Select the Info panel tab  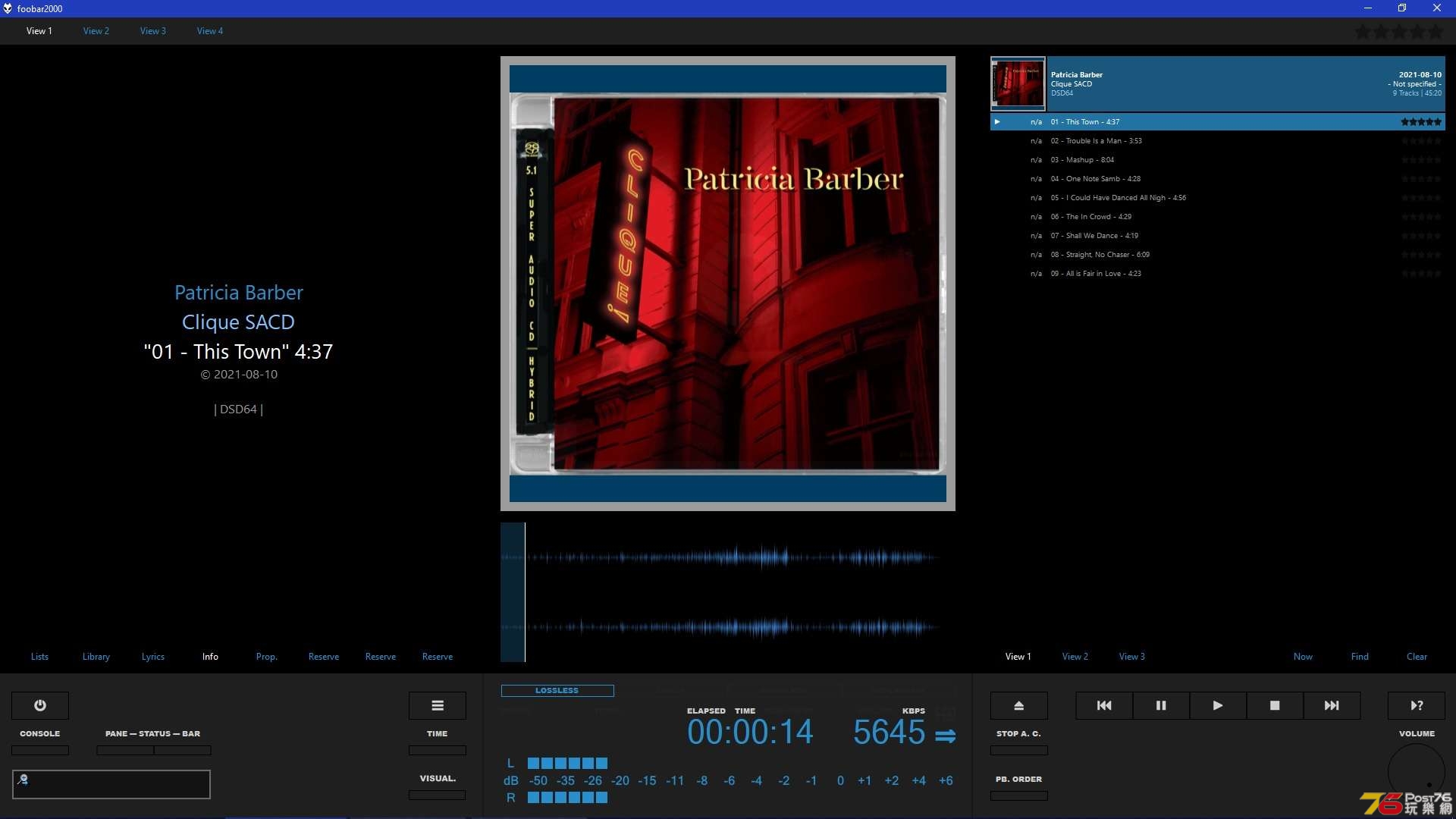coord(210,657)
